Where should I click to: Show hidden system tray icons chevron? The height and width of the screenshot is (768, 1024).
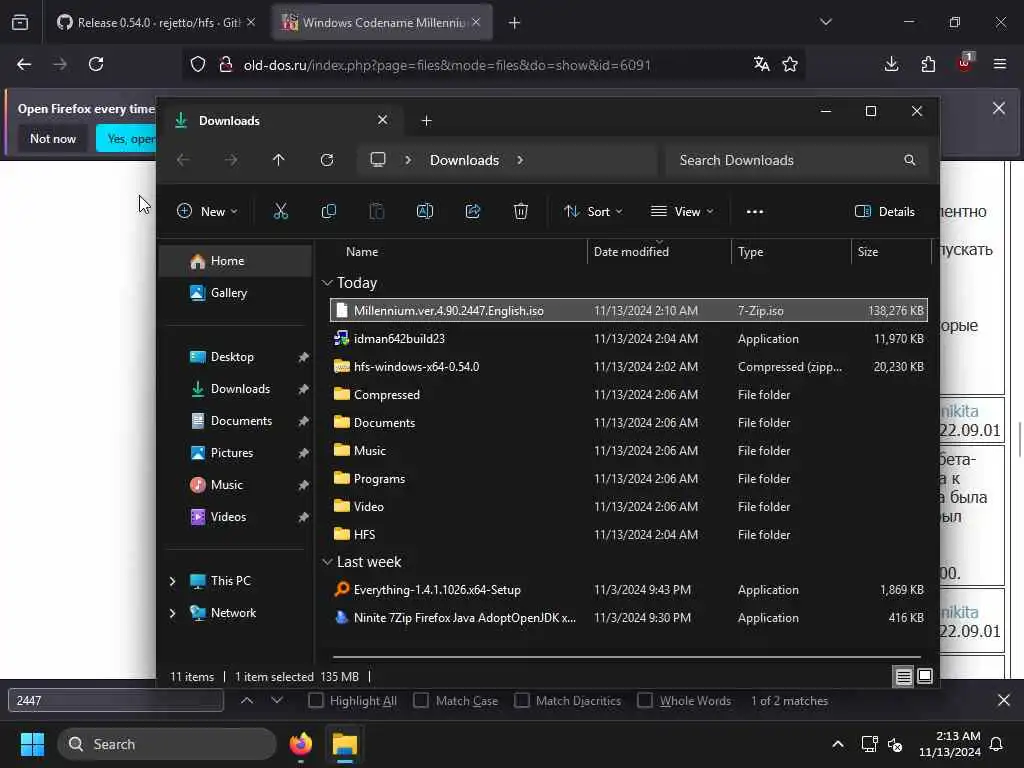(838, 744)
